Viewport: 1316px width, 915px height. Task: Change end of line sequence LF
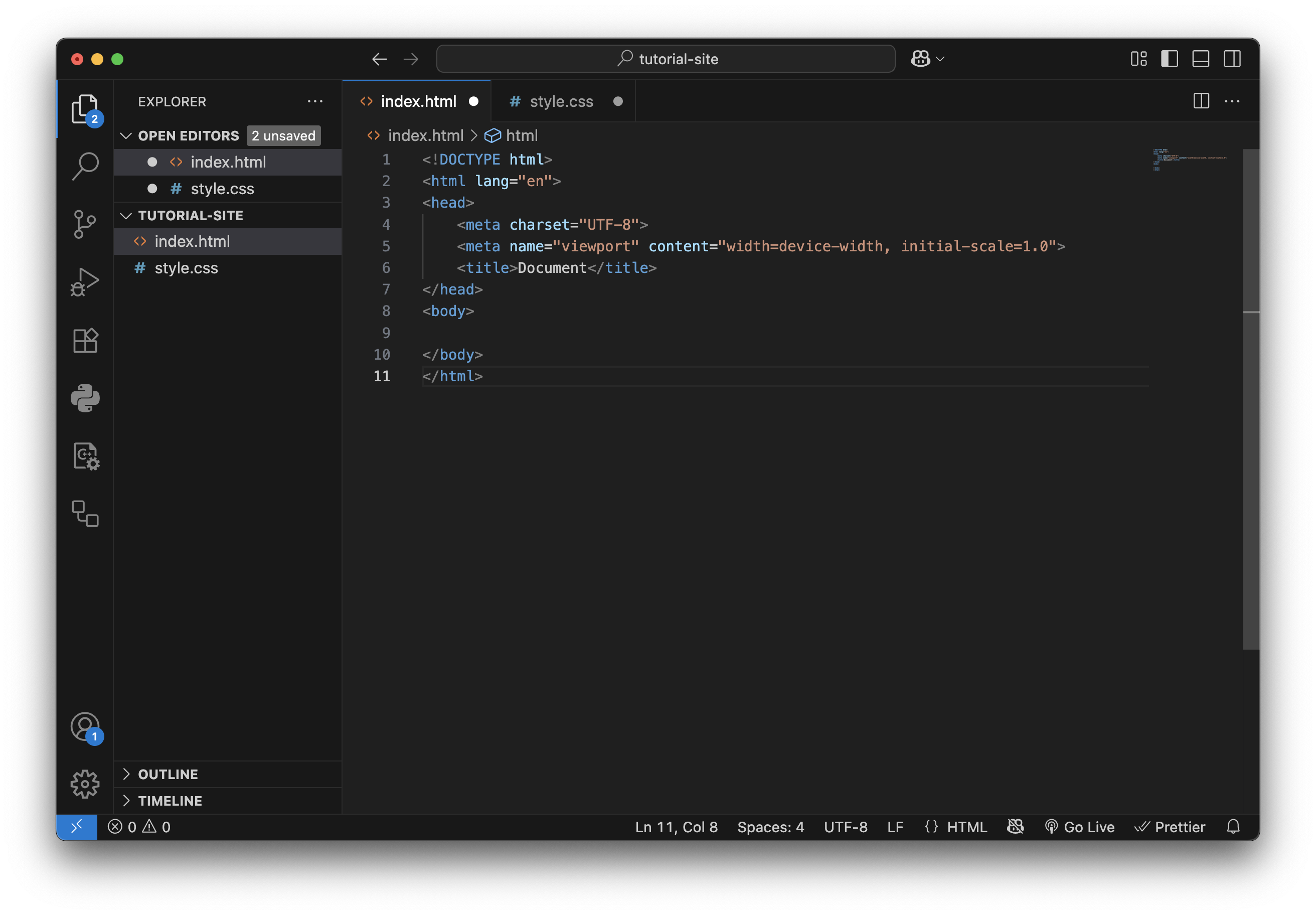tap(895, 827)
